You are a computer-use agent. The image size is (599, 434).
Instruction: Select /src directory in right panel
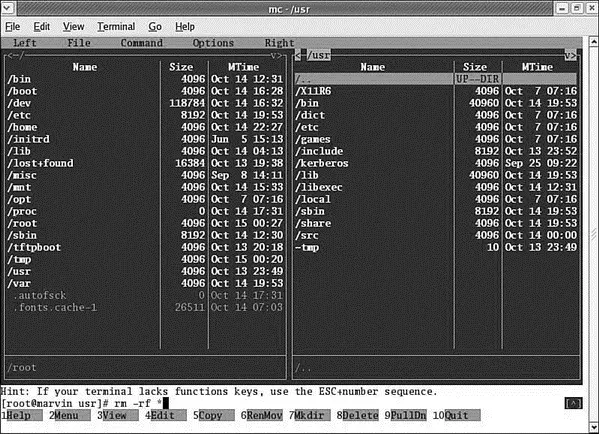pos(435,235)
